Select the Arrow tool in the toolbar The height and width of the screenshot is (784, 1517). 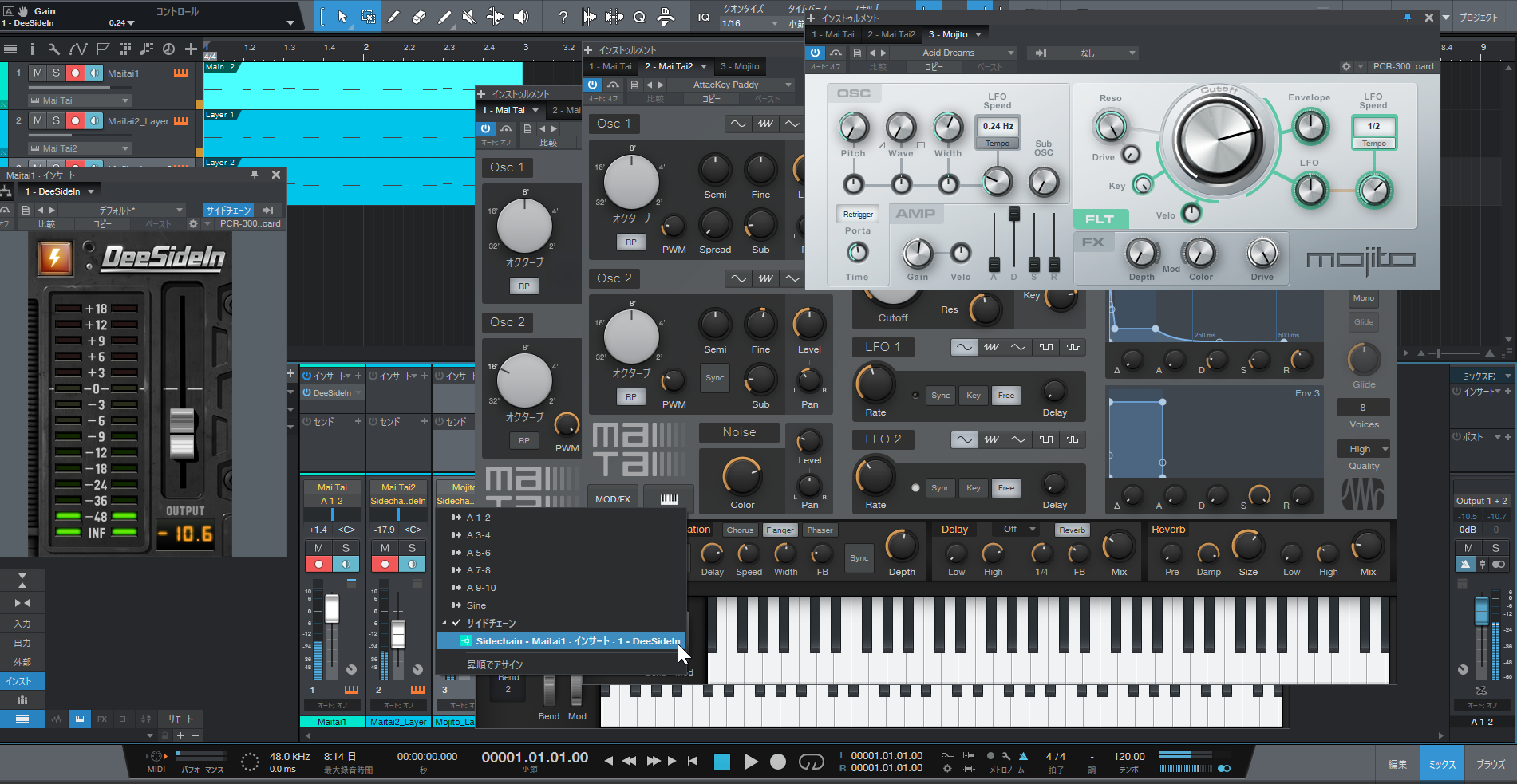[342, 17]
